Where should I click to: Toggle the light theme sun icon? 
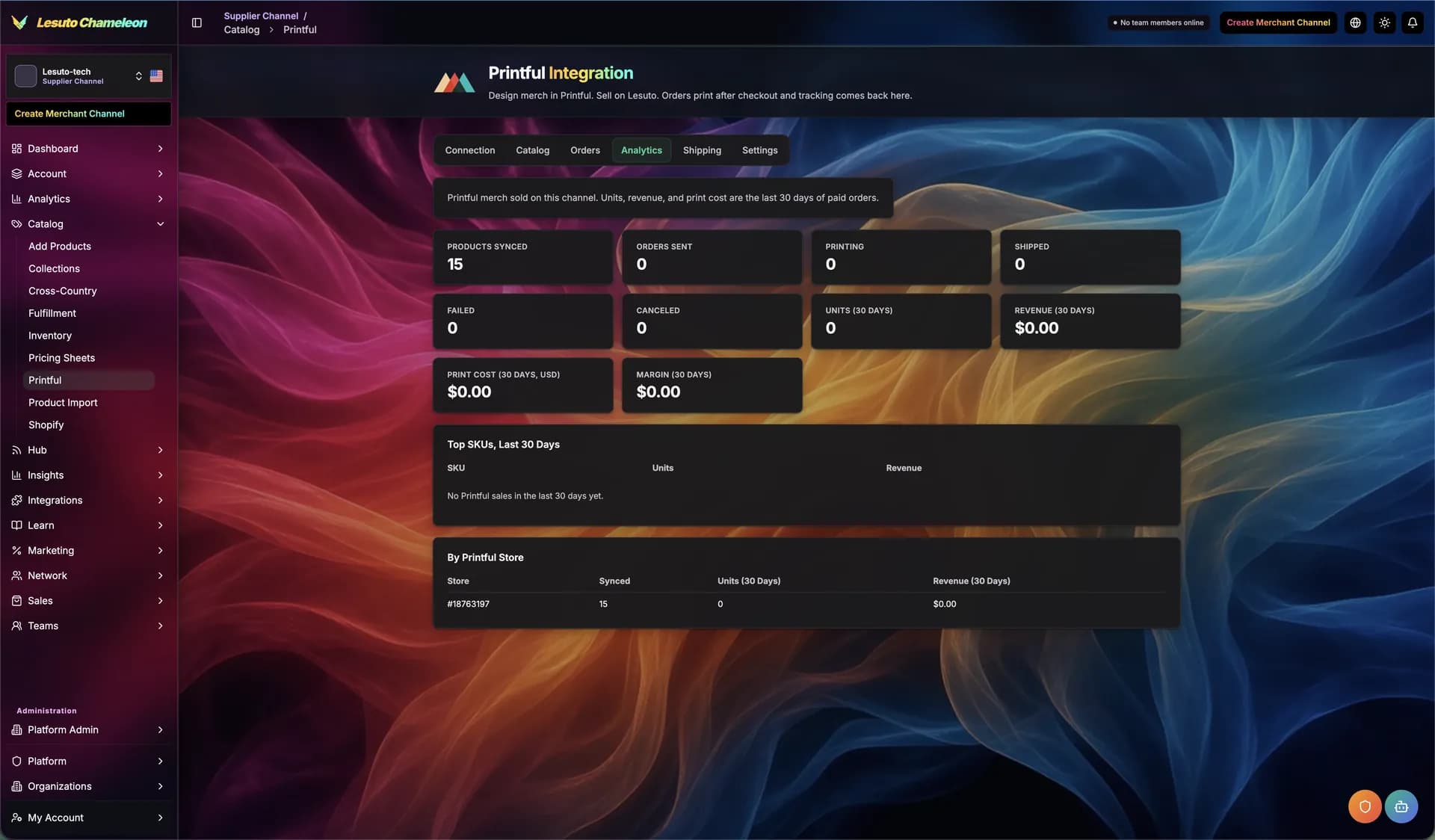(1384, 22)
